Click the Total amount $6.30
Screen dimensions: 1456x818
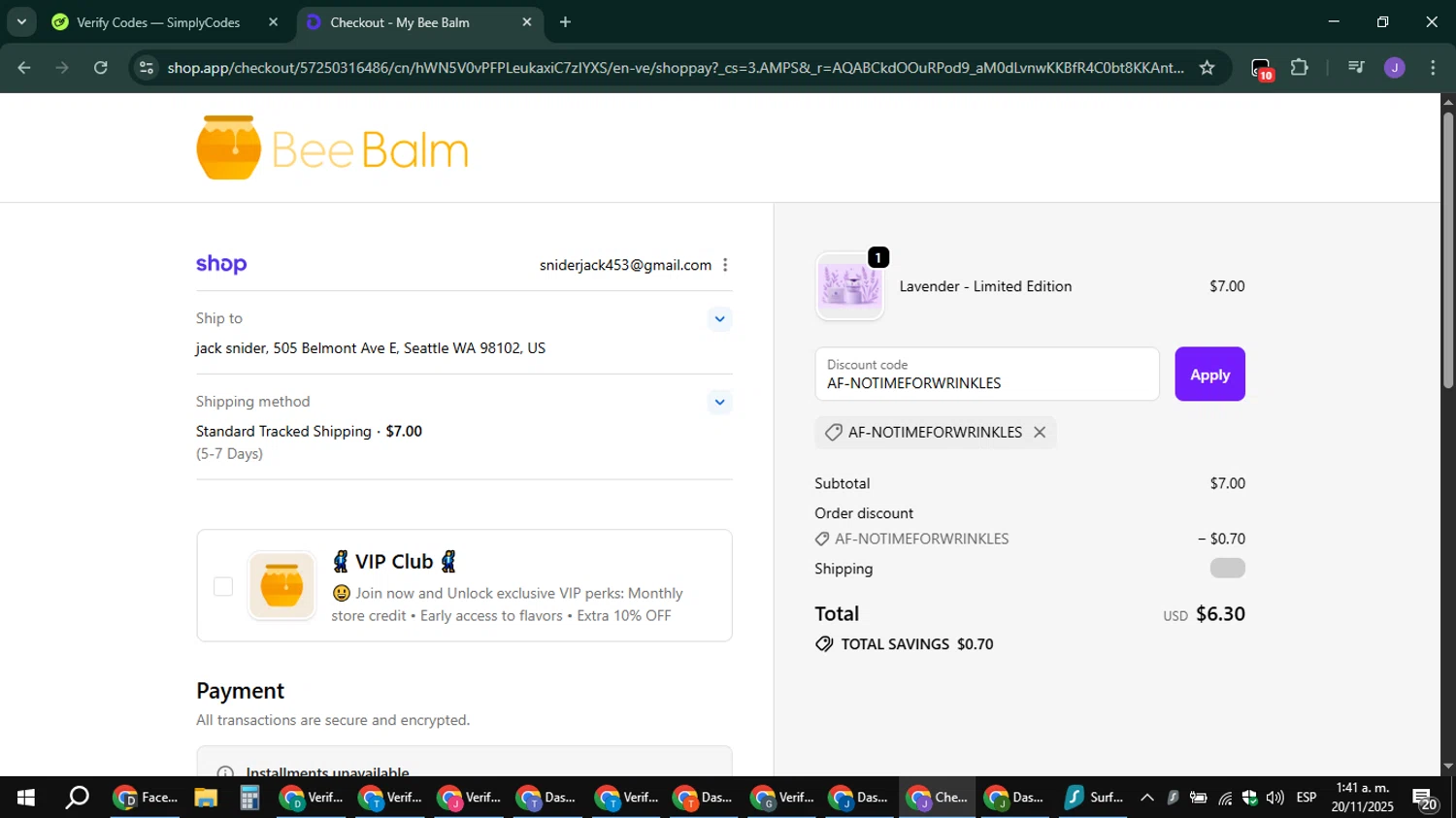1220,614
